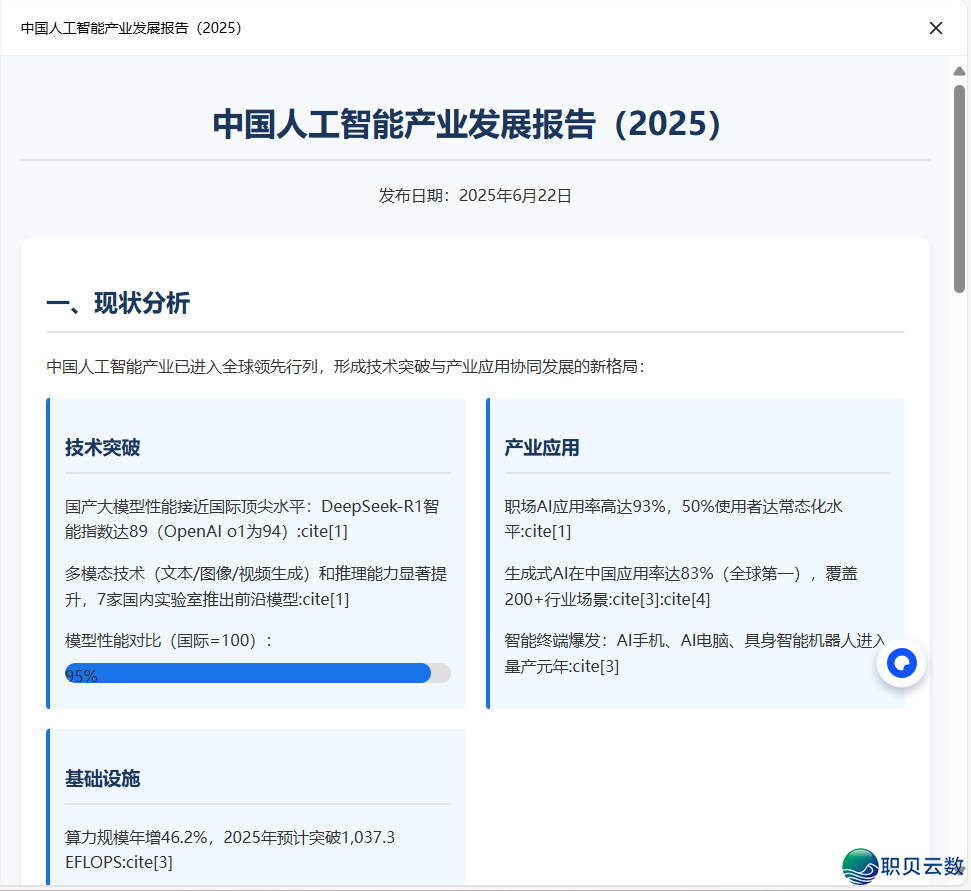Click the 技术突破 card heading
Viewport: 971px width, 891px height.
pos(103,448)
